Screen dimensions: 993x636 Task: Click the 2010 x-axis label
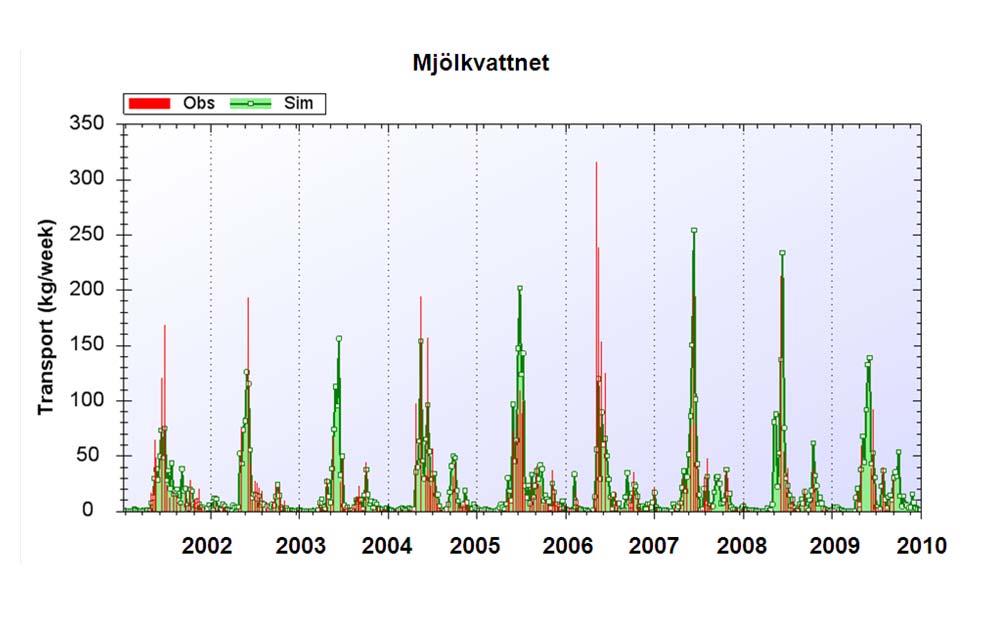pos(921,545)
